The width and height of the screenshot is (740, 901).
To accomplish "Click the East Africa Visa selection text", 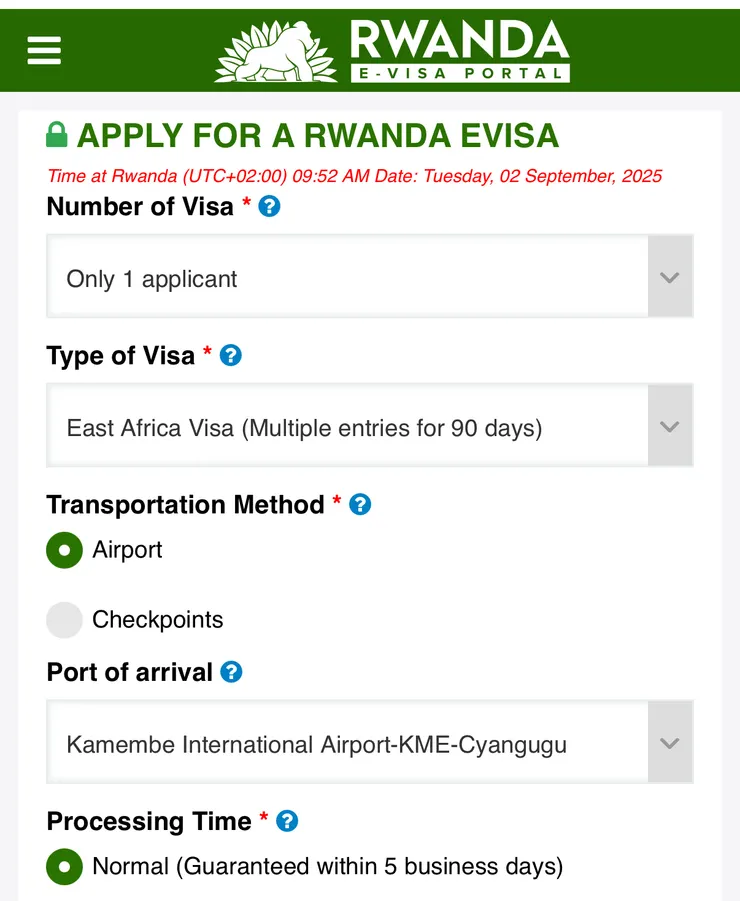I will pyautogui.click(x=304, y=428).
